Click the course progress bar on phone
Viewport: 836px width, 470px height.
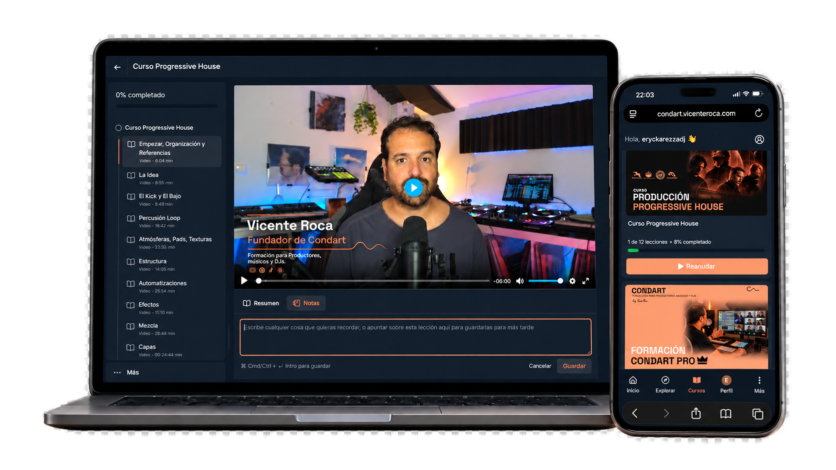coord(696,250)
